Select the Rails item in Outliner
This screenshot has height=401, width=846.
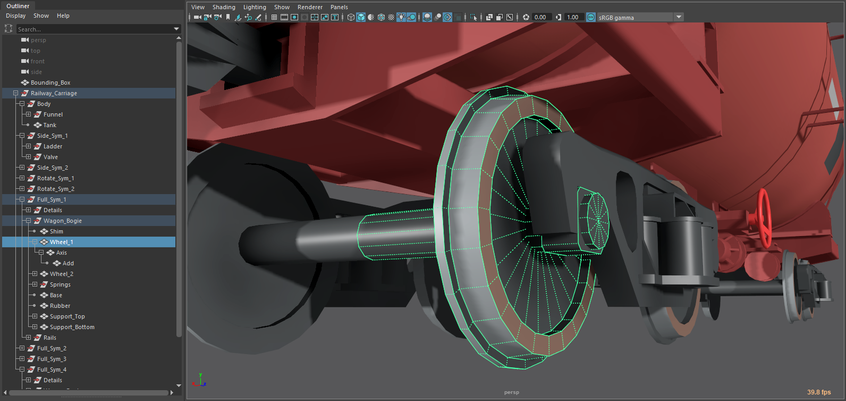pos(50,337)
